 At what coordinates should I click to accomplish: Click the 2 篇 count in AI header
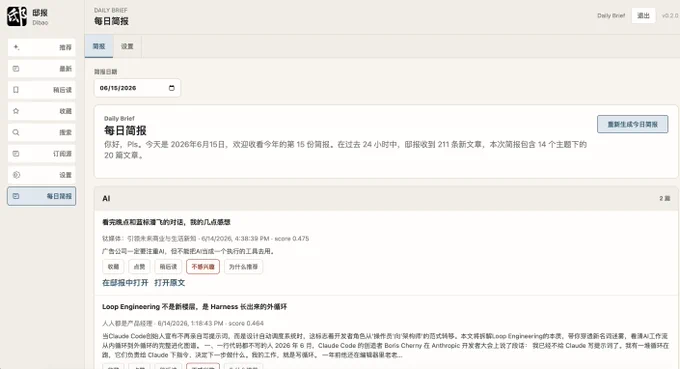pyautogui.click(x=664, y=198)
